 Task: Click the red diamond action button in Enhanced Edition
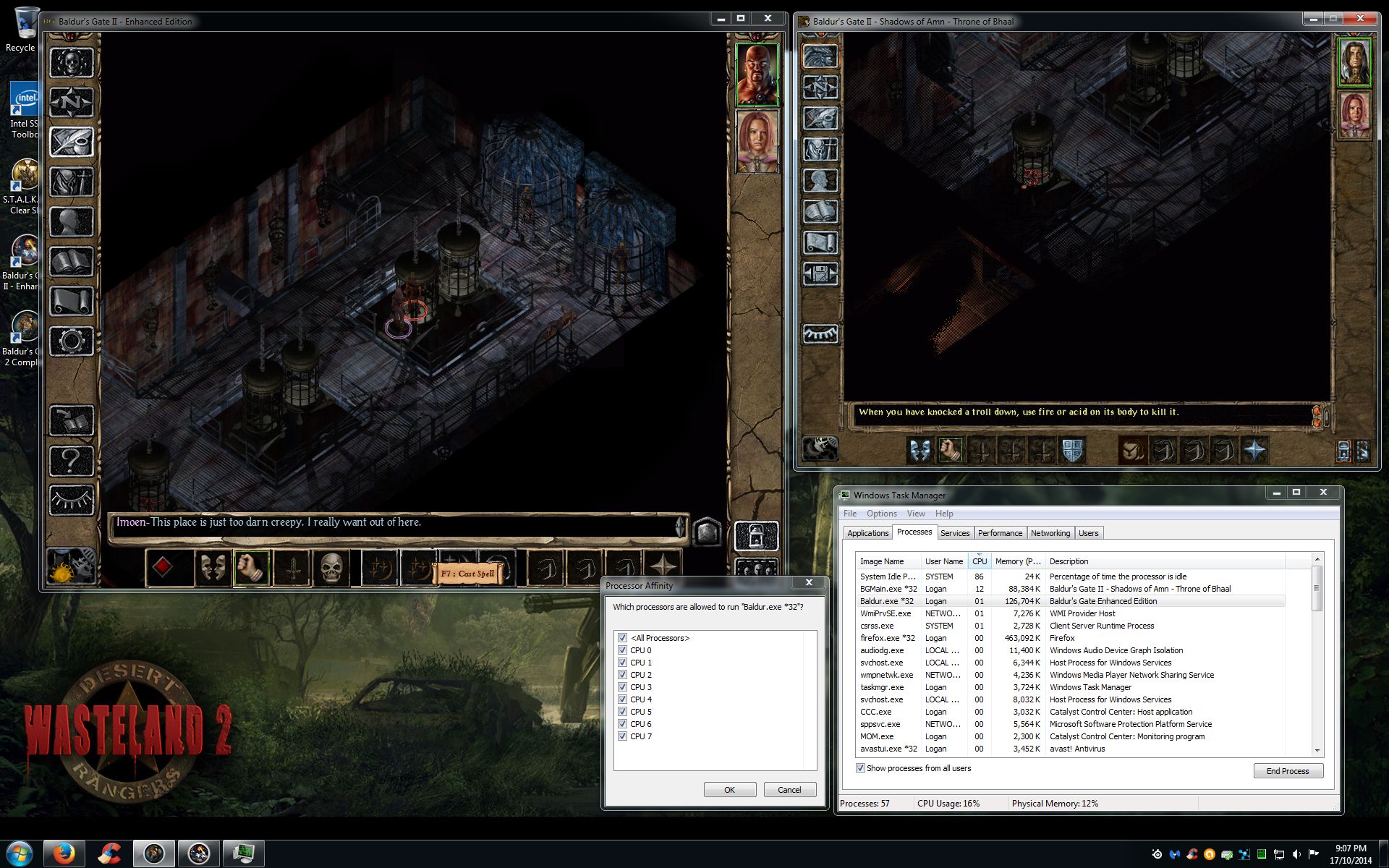[162, 568]
